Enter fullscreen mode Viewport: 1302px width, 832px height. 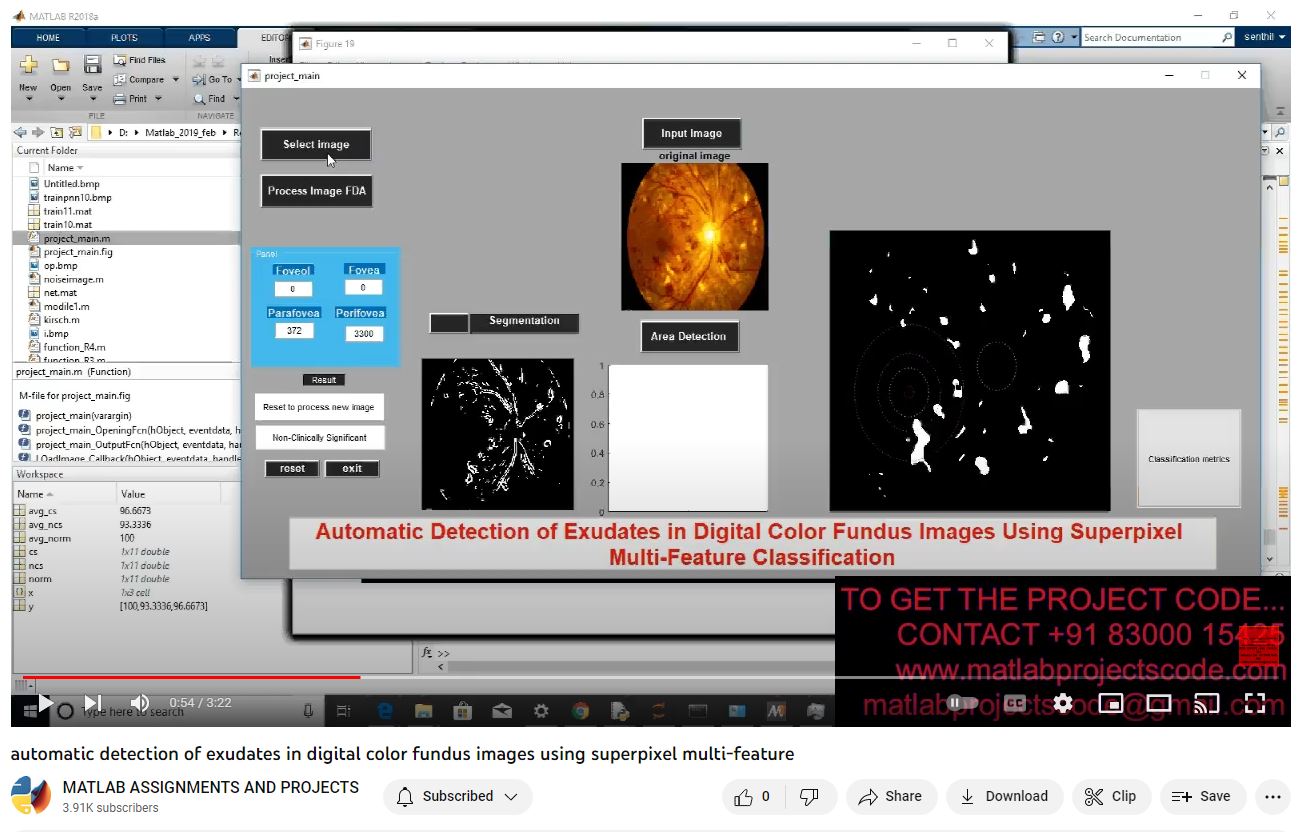click(1255, 703)
